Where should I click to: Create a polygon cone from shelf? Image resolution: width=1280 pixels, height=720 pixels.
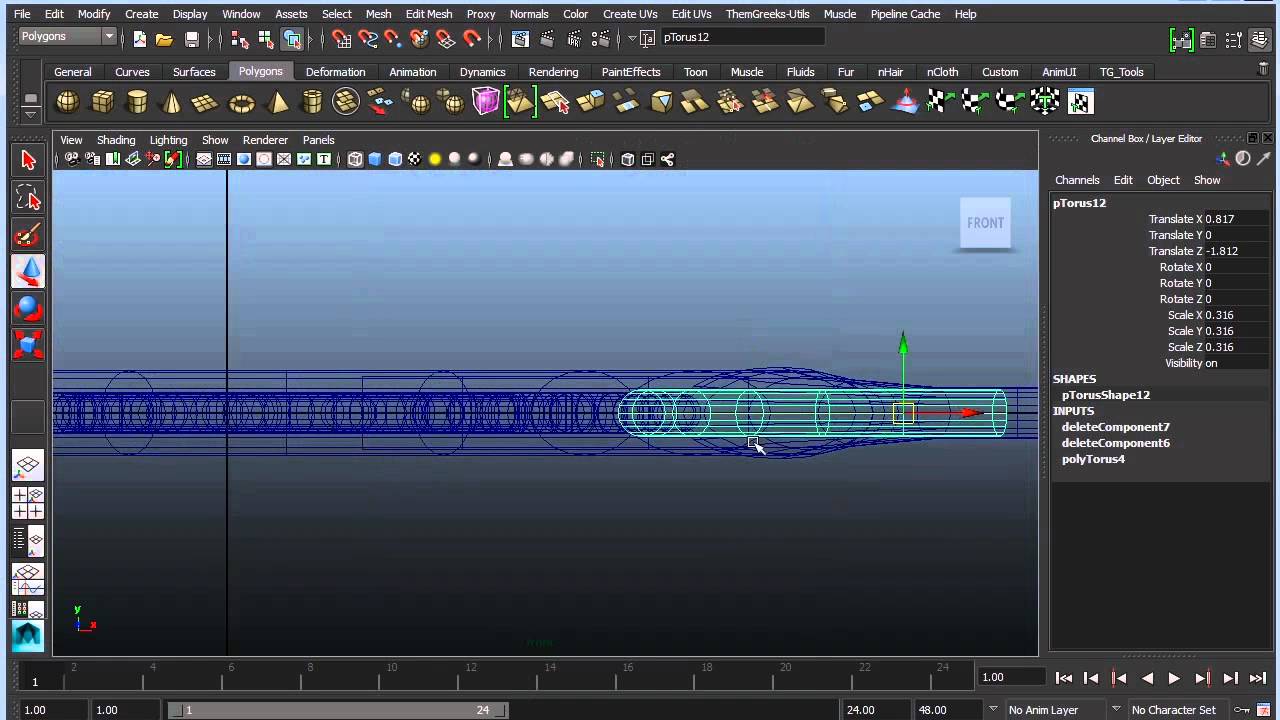[172, 102]
